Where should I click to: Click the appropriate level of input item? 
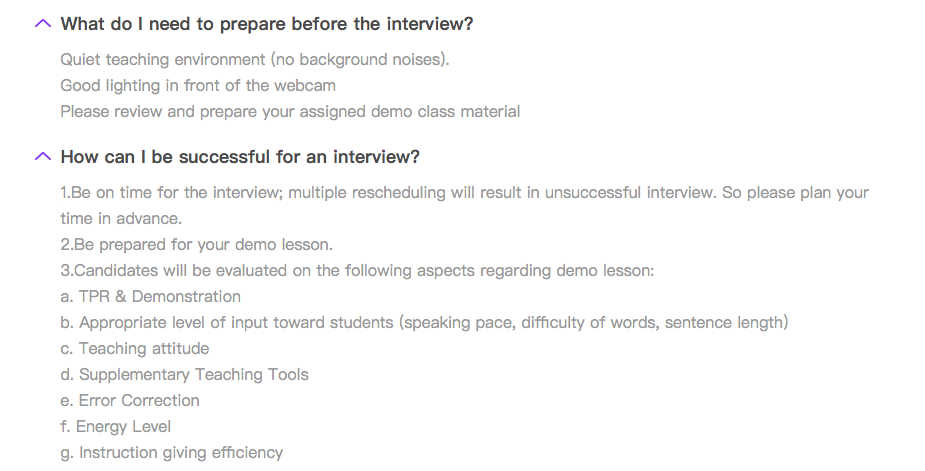click(x=424, y=322)
